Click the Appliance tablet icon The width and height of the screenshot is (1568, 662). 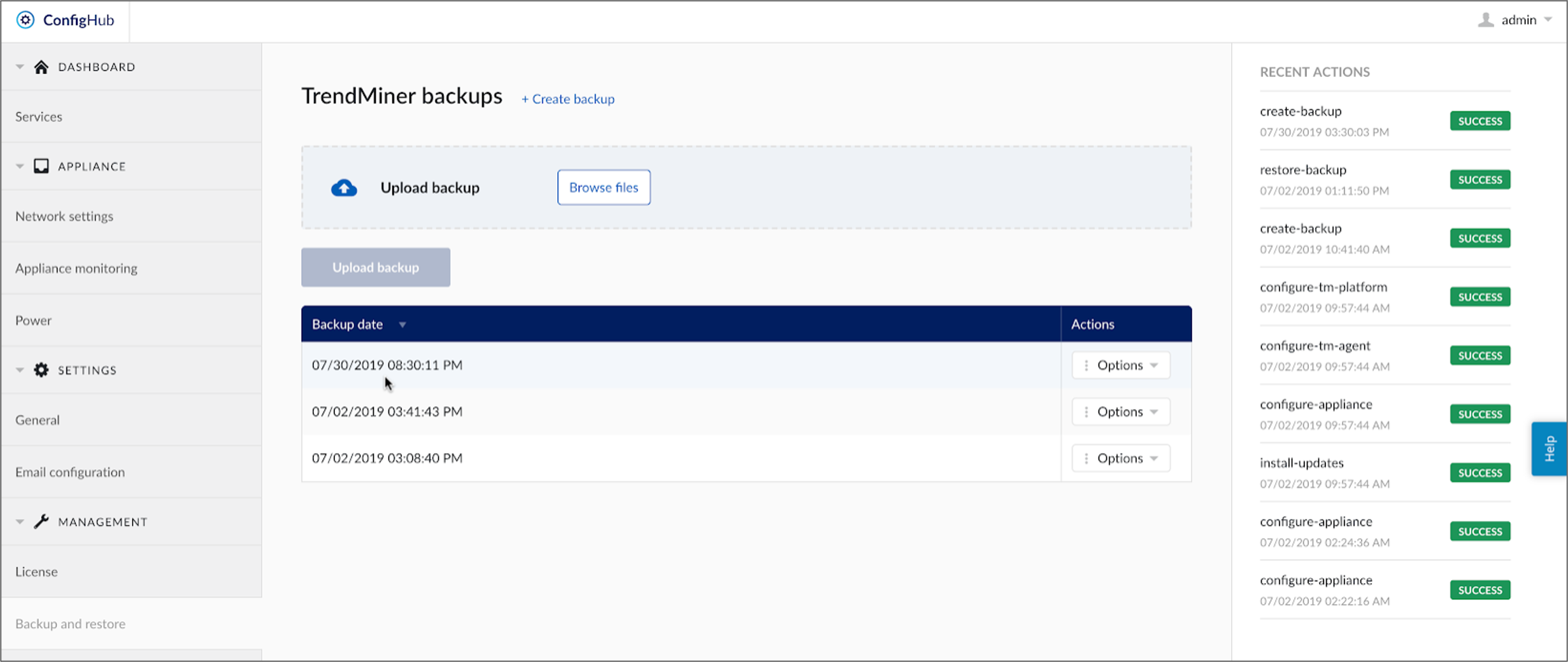coord(41,166)
